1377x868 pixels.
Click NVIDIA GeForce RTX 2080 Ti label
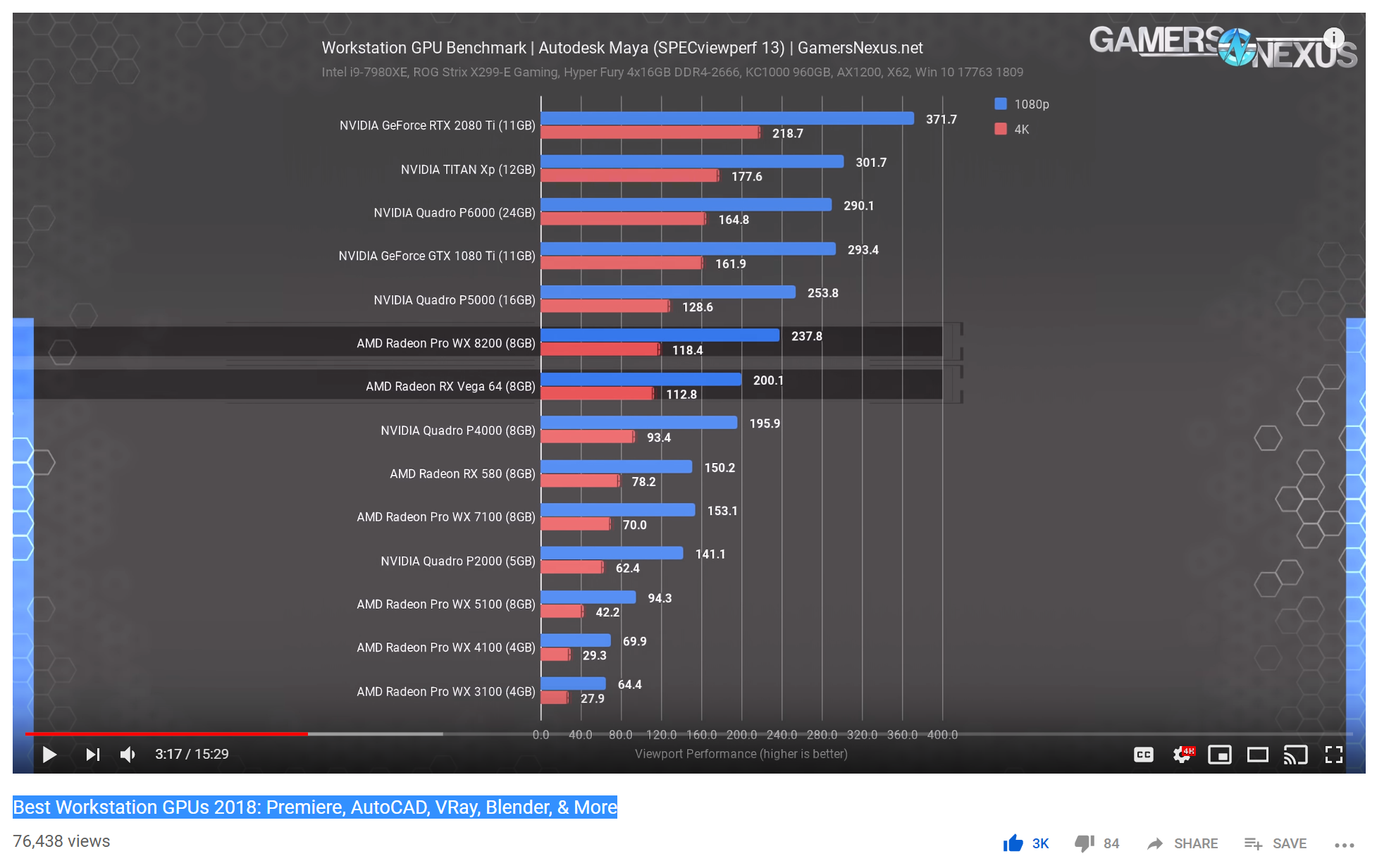click(x=438, y=125)
